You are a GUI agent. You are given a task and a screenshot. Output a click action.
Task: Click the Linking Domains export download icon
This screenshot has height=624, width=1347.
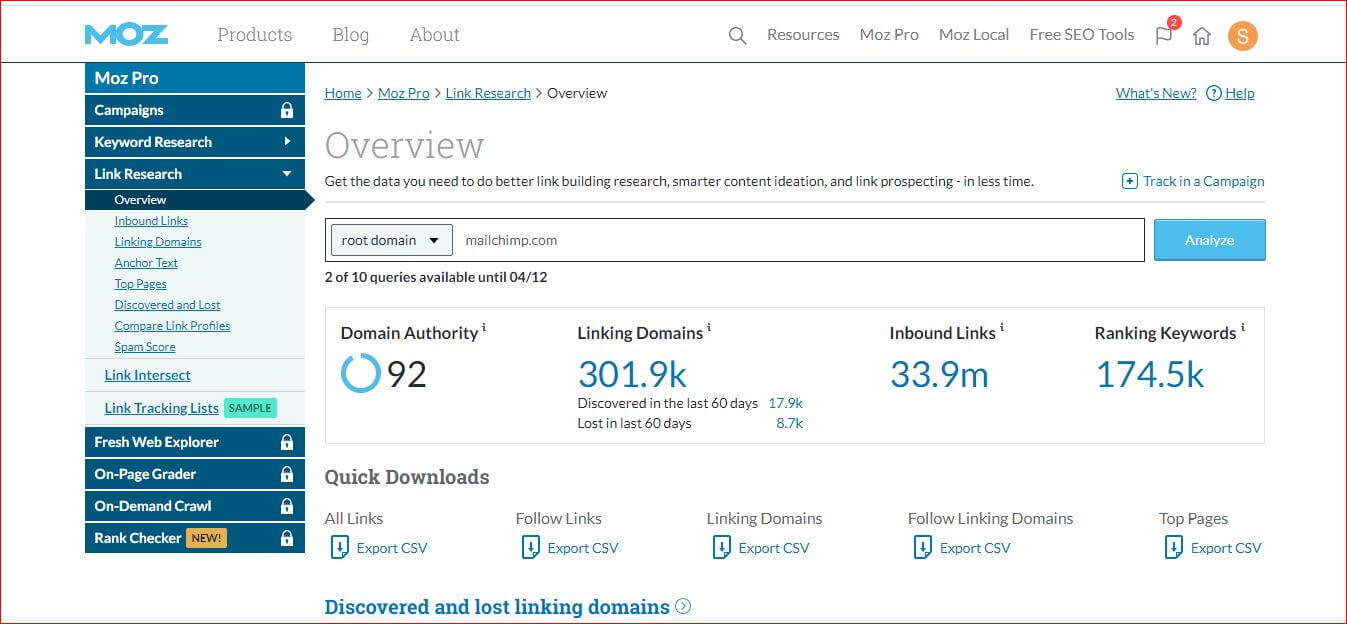722,548
